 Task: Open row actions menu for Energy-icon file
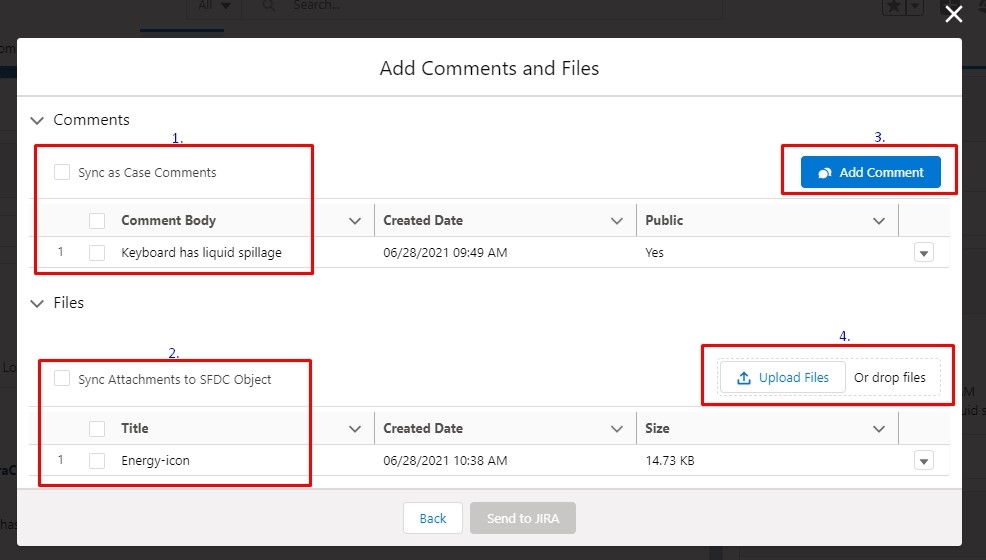click(924, 461)
